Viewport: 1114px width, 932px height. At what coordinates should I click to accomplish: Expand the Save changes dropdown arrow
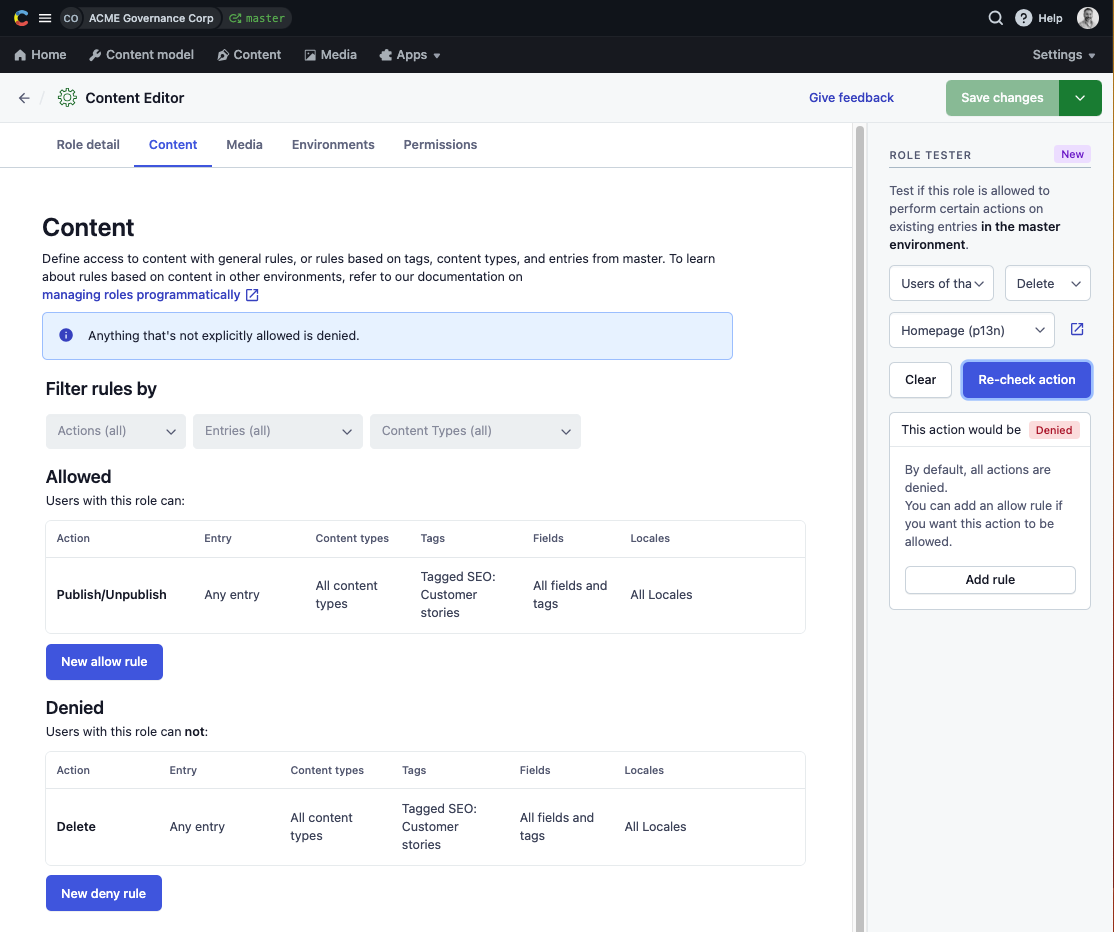(1080, 97)
